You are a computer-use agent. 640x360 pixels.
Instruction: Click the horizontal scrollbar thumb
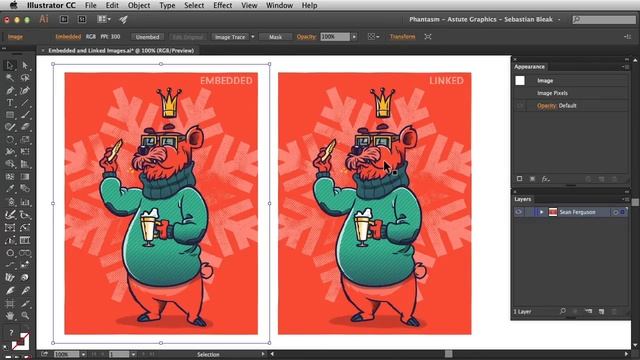click(x=449, y=354)
